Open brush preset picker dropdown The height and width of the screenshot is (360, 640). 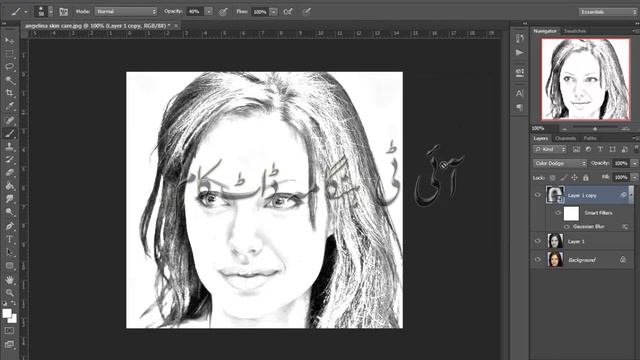point(51,12)
